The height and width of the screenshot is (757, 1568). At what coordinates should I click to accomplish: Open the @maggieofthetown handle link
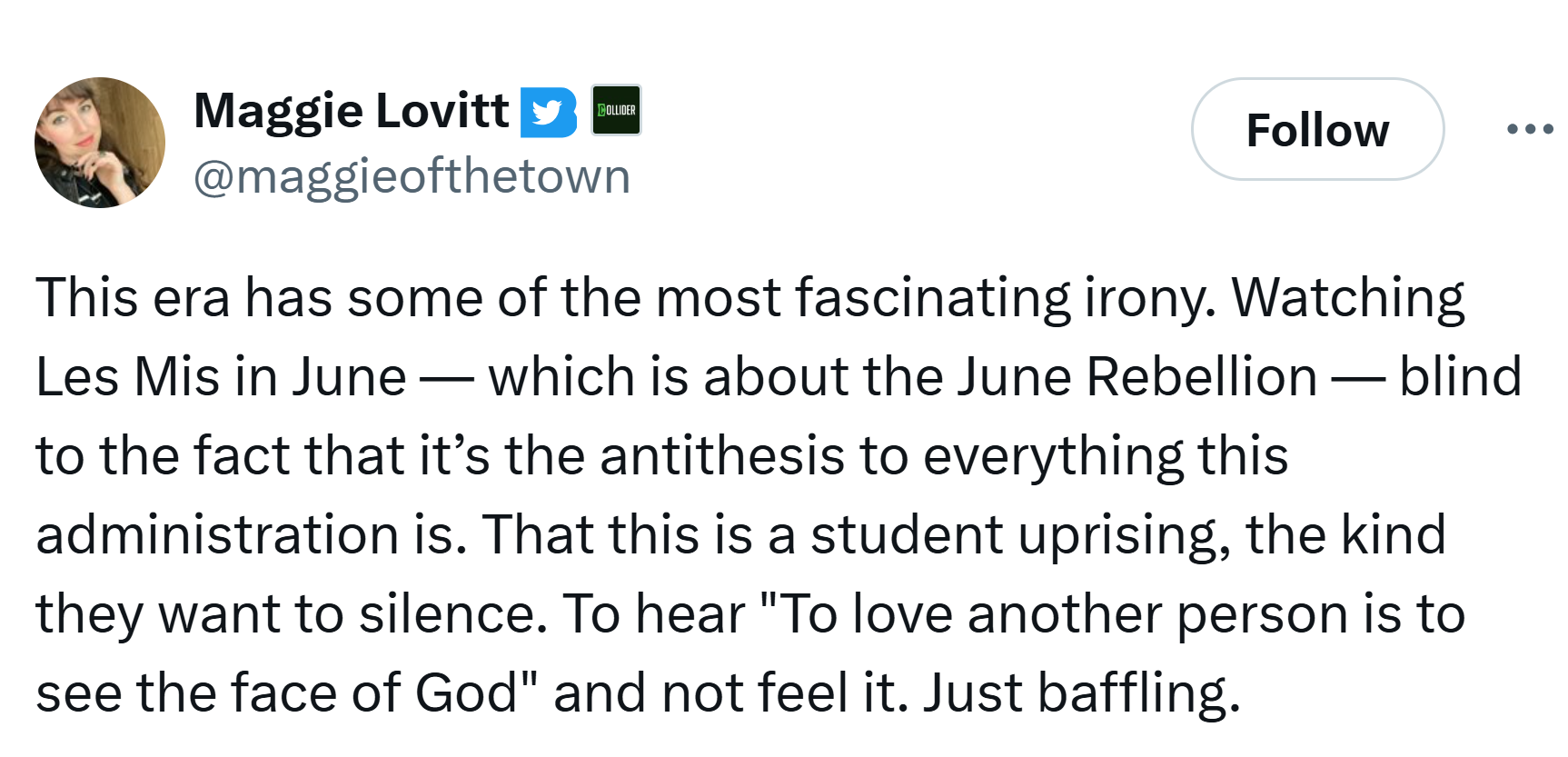tap(412, 176)
